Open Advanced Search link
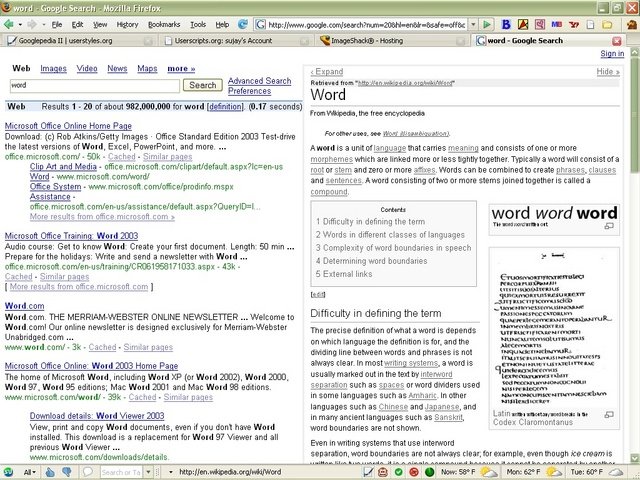 pos(260,81)
